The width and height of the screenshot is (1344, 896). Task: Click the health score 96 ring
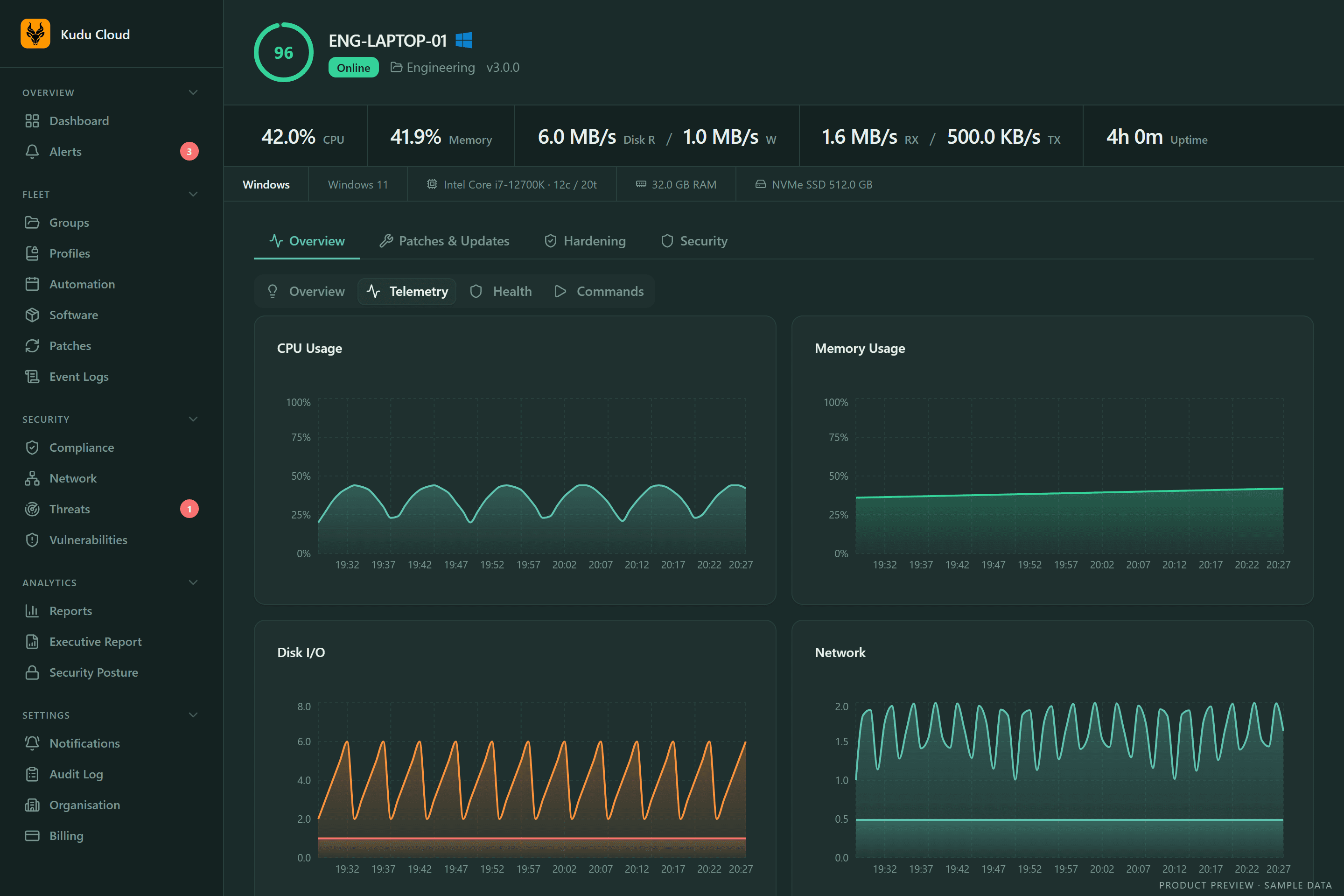pyautogui.click(x=283, y=53)
